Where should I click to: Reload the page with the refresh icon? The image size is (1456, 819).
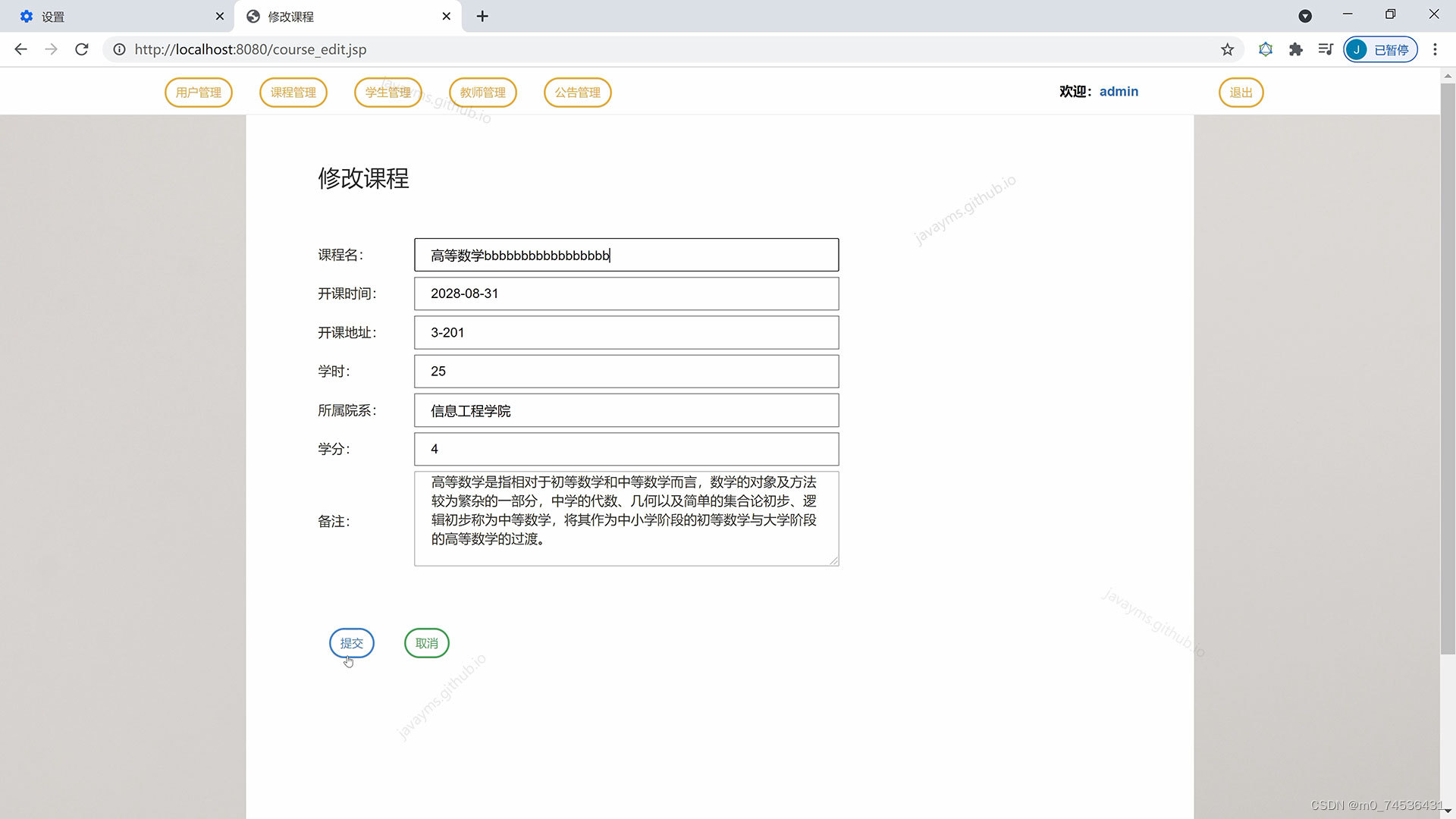(82, 49)
